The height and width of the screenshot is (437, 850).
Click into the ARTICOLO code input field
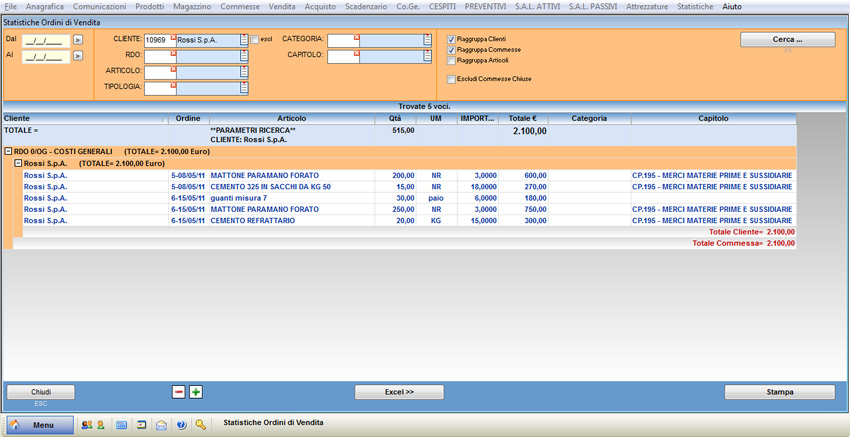(158, 72)
